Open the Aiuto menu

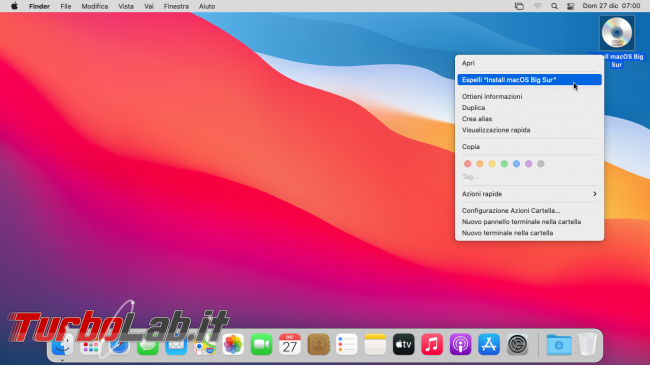click(x=207, y=6)
